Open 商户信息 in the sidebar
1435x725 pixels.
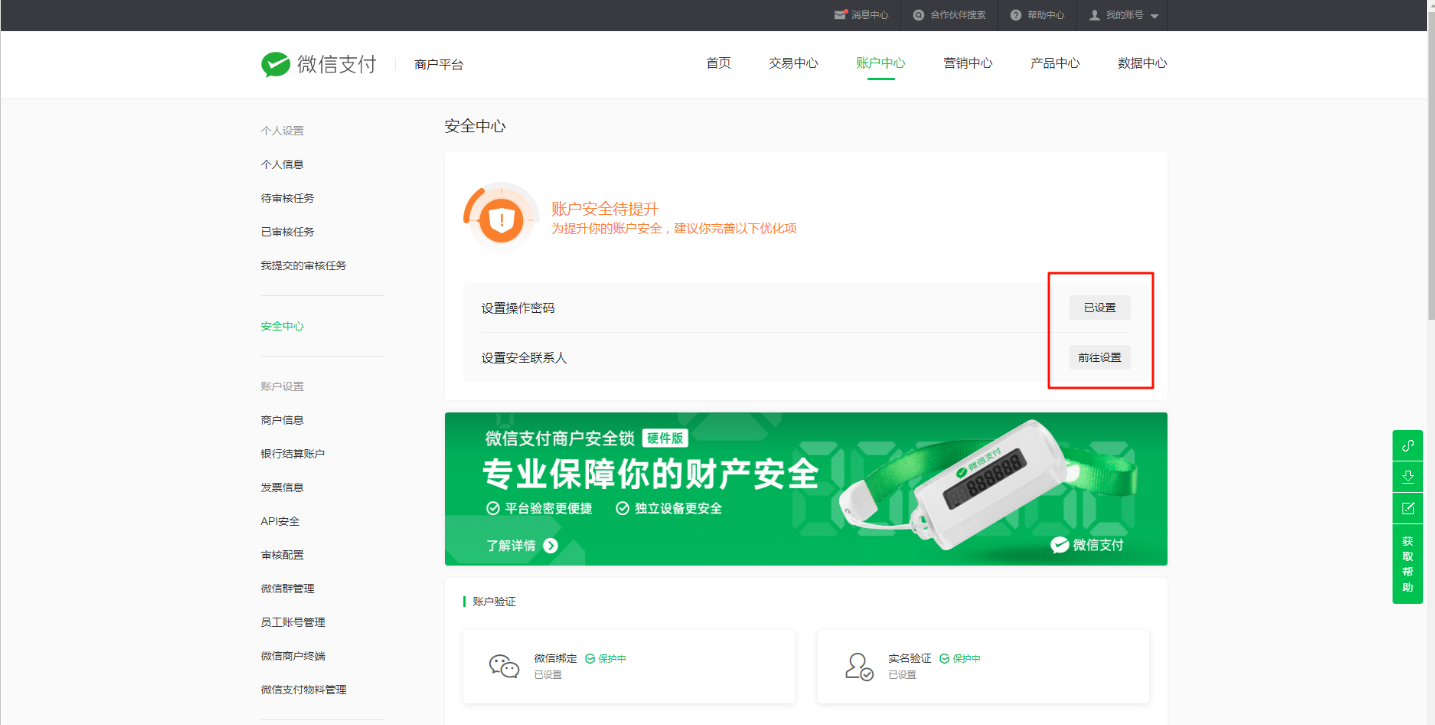coord(282,420)
